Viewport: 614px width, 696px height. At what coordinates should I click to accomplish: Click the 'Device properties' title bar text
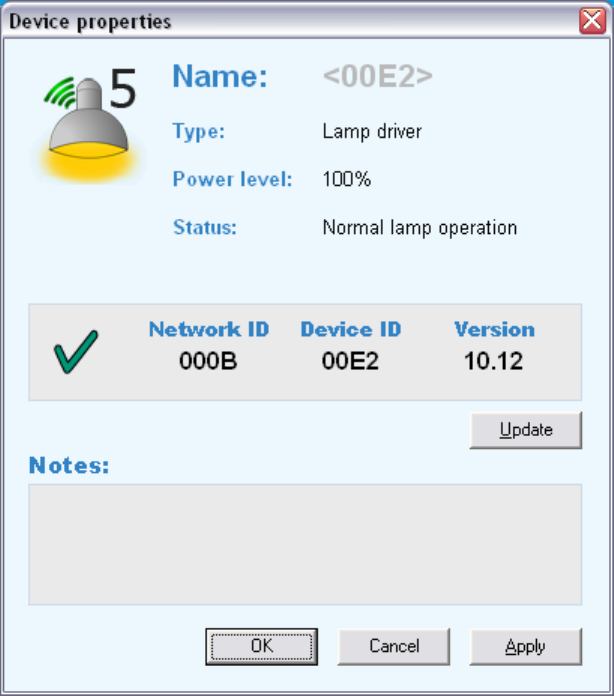(90, 22)
